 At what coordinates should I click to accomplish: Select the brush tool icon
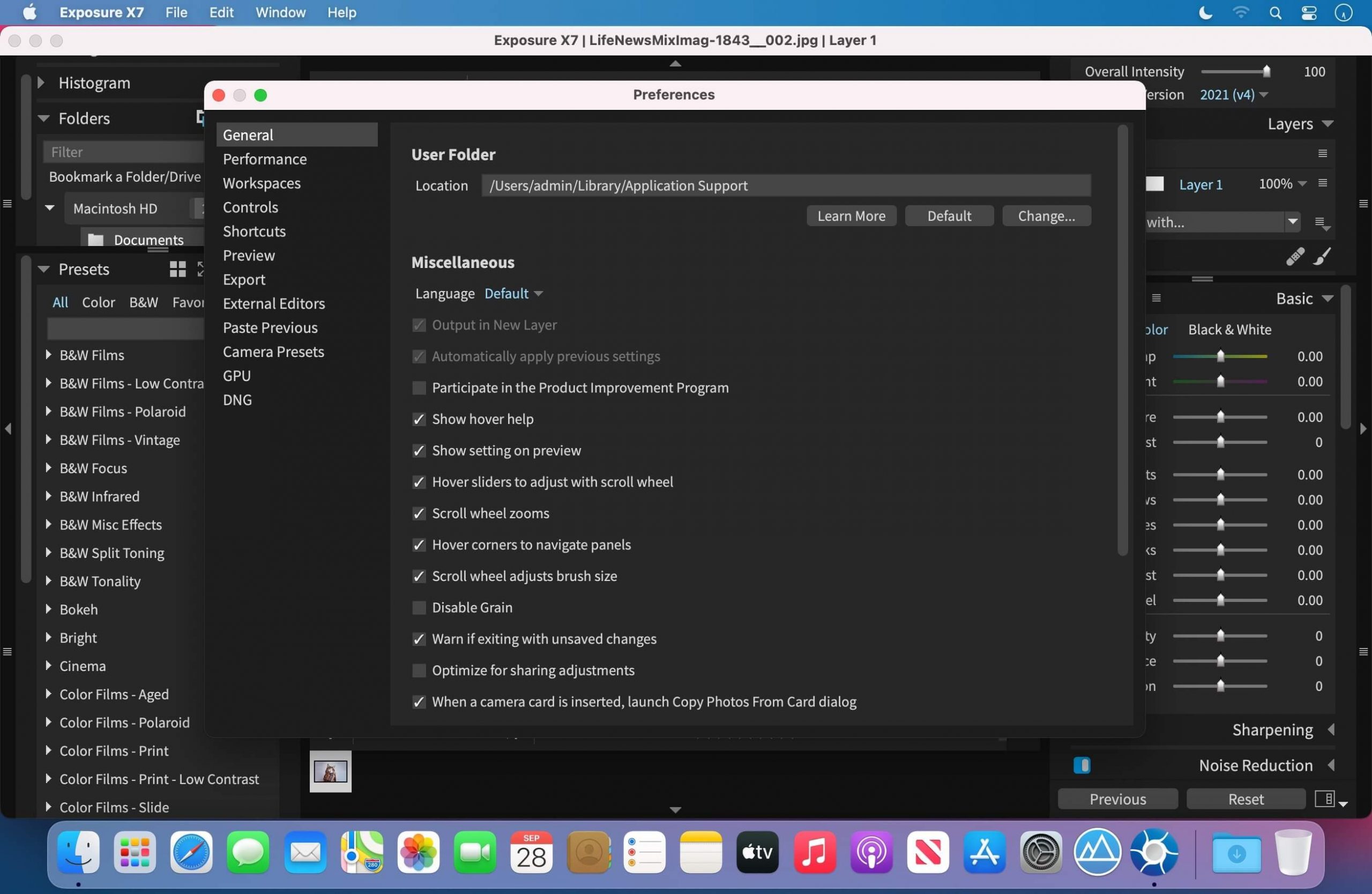[x=1322, y=256]
